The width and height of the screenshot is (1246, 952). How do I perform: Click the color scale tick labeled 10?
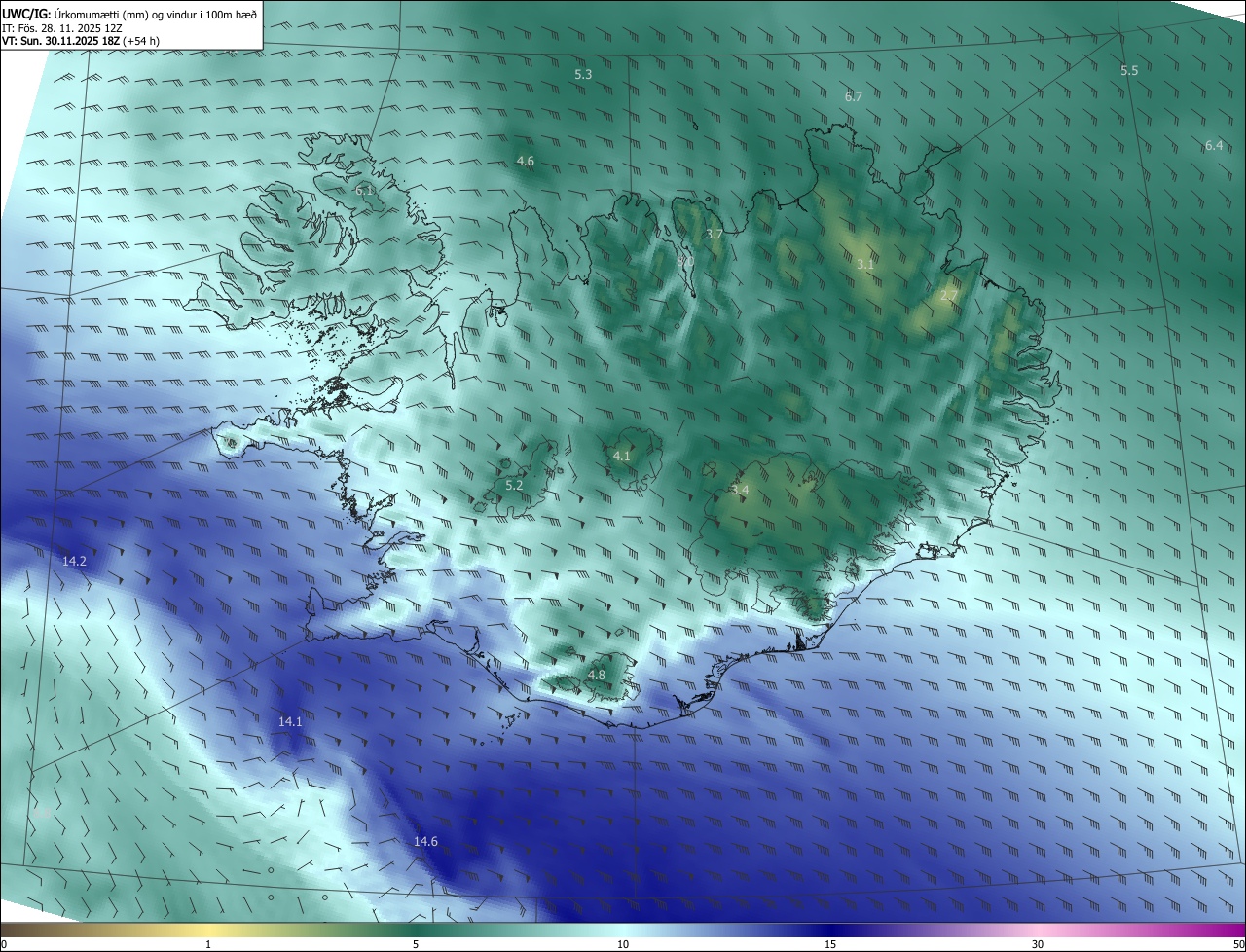pos(623,944)
